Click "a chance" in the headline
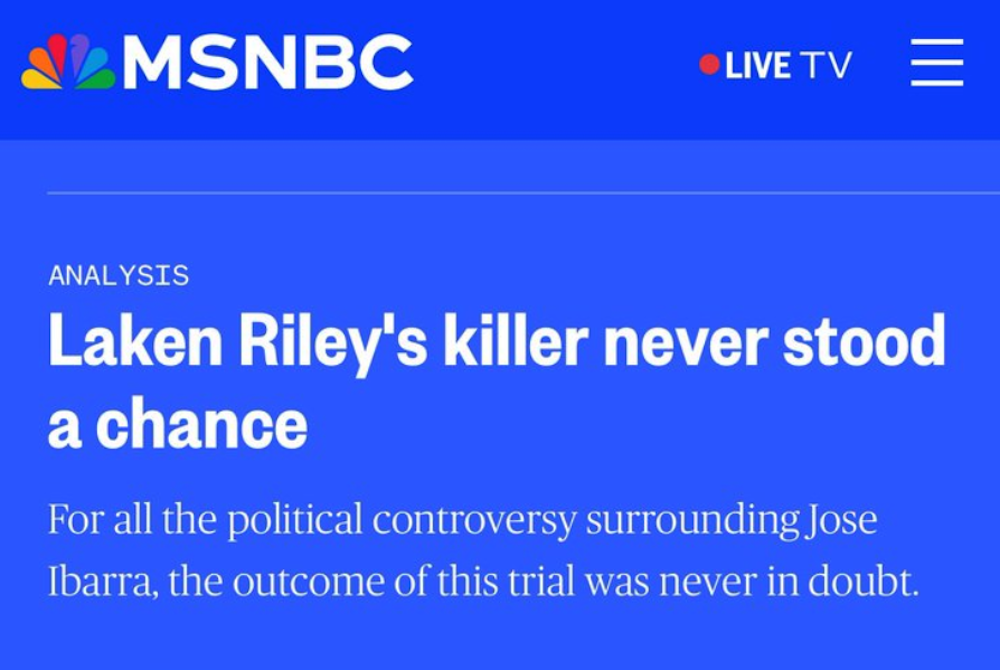This screenshot has height=670, width=1000. (178, 425)
